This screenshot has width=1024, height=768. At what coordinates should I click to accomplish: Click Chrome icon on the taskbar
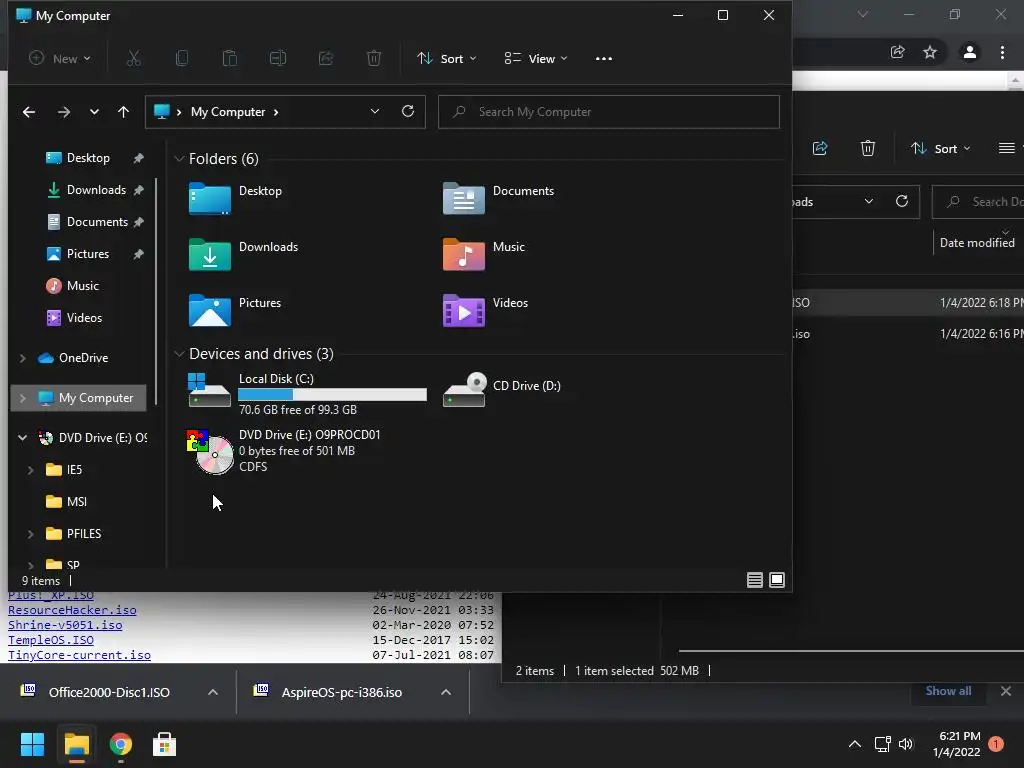(x=120, y=744)
